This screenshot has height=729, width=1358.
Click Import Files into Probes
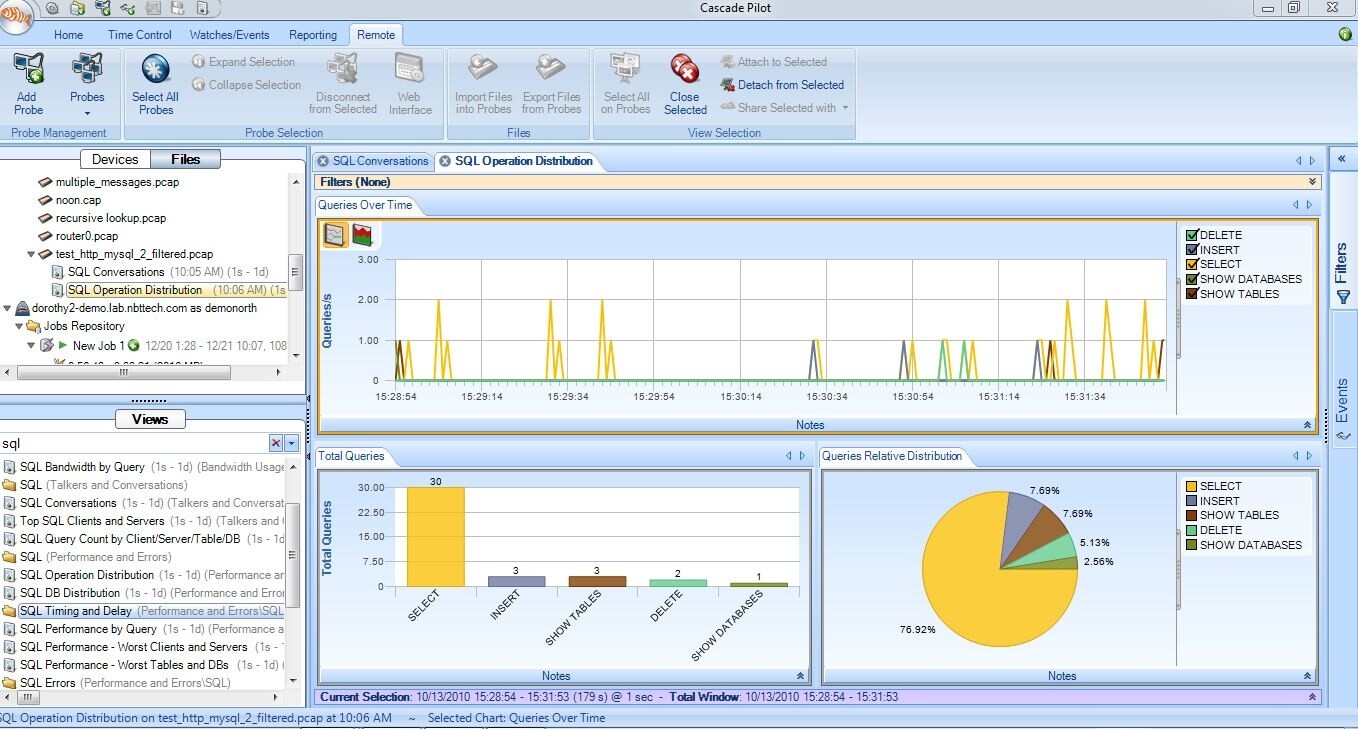point(483,84)
